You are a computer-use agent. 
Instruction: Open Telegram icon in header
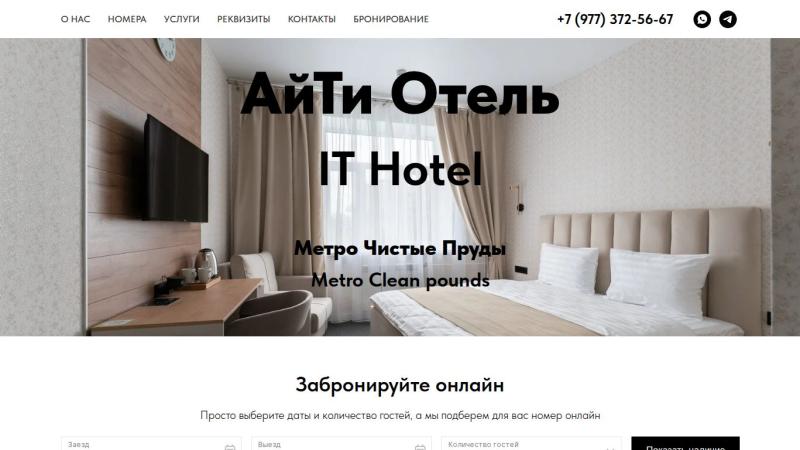(728, 19)
